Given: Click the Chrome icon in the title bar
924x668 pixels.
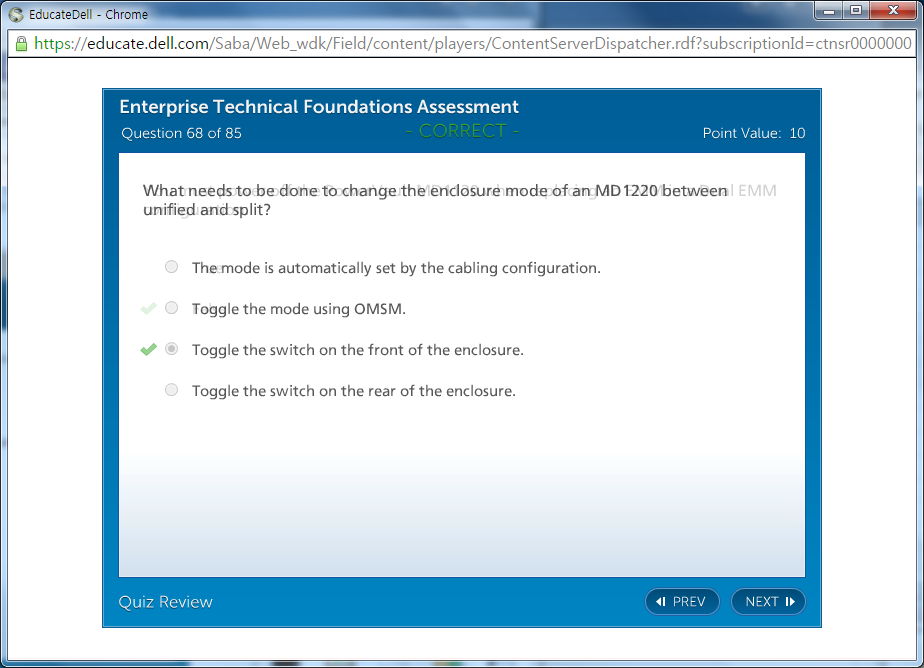Looking at the screenshot, I should tap(15, 15).
